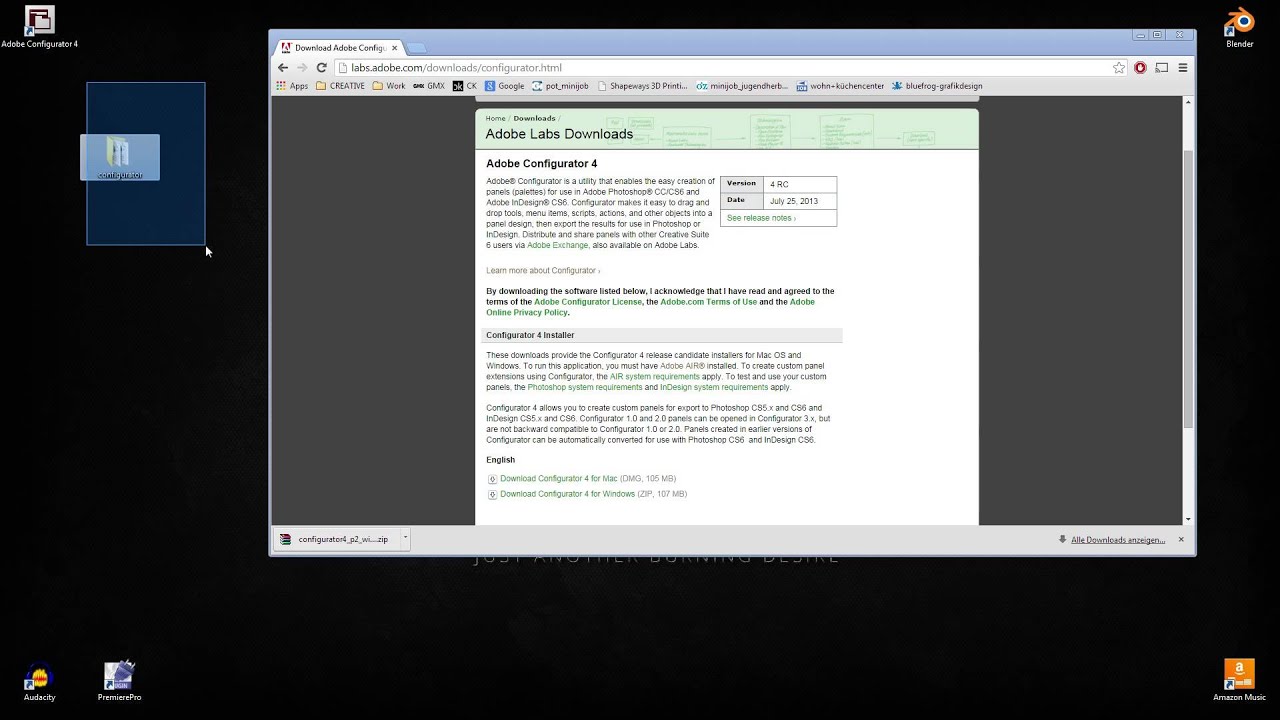Click the cast screen icon in toolbar
Viewport: 1280px width, 720px height.
coord(1161,68)
